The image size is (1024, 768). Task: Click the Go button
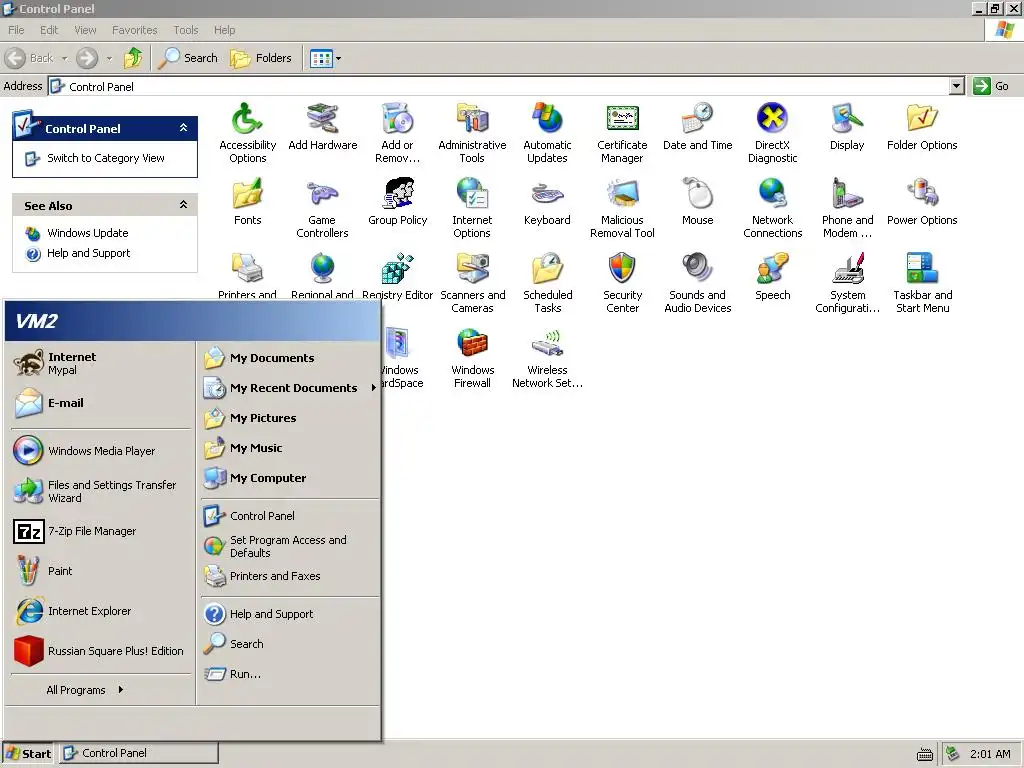tap(991, 86)
